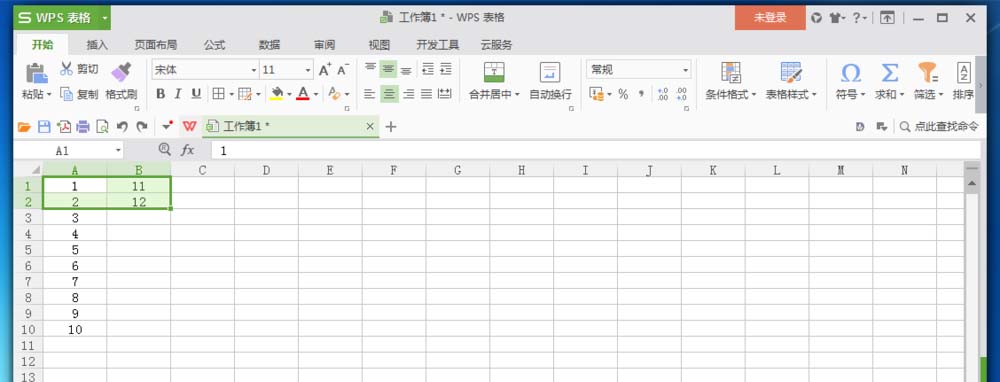Click the export to PDF icon
This screenshot has height=382, width=1000.
pyautogui.click(x=64, y=127)
